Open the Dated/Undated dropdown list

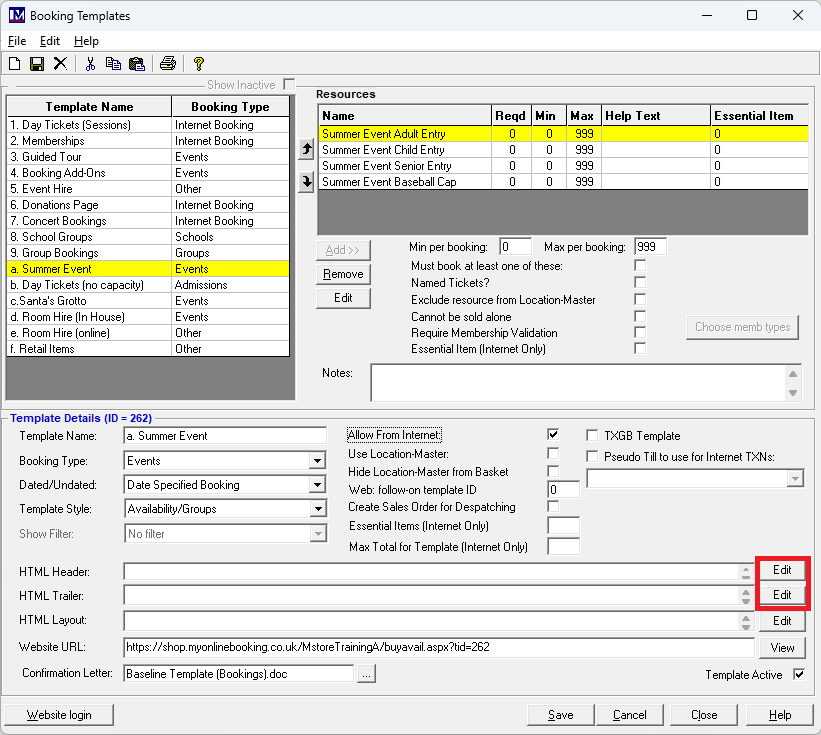pyautogui.click(x=317, y=485)
